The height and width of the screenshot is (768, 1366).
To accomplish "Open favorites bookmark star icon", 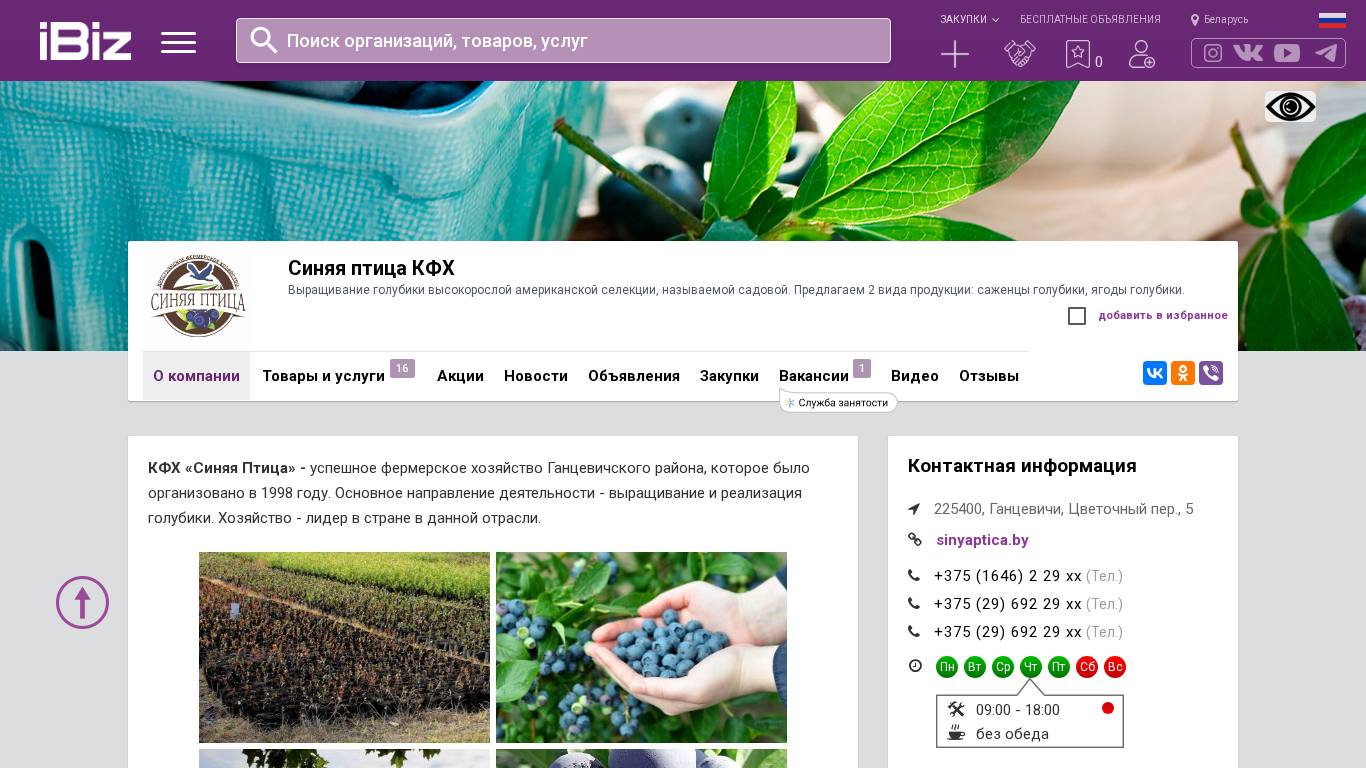I will click(1077, 54).
